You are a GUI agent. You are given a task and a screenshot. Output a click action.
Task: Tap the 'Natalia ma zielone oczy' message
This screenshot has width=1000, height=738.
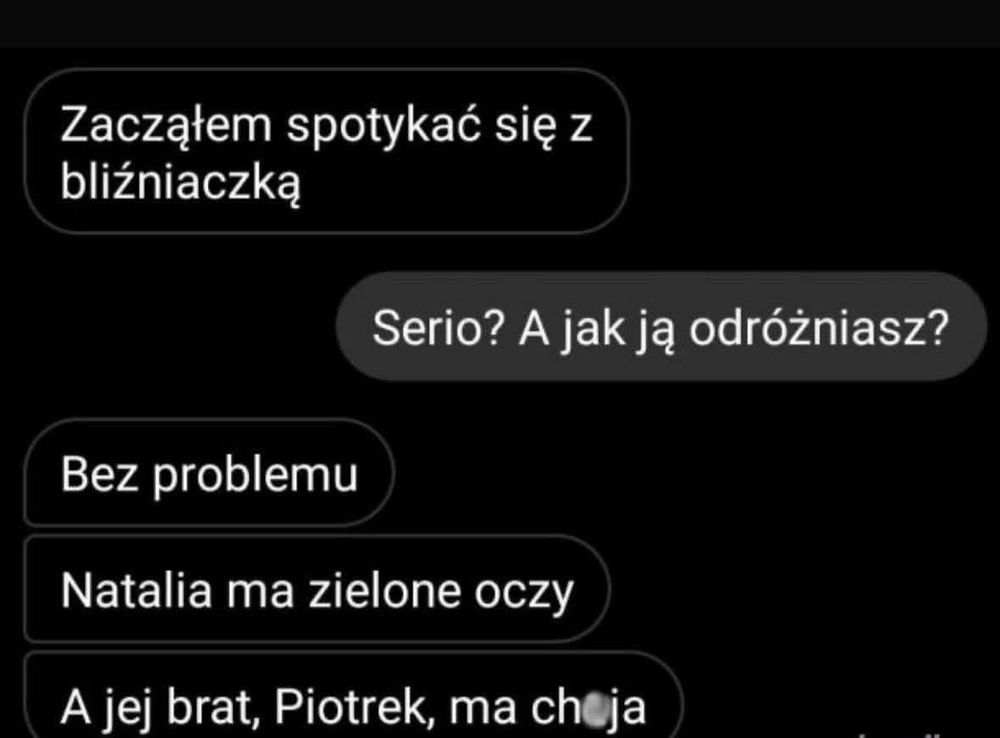tap(317, 589)
